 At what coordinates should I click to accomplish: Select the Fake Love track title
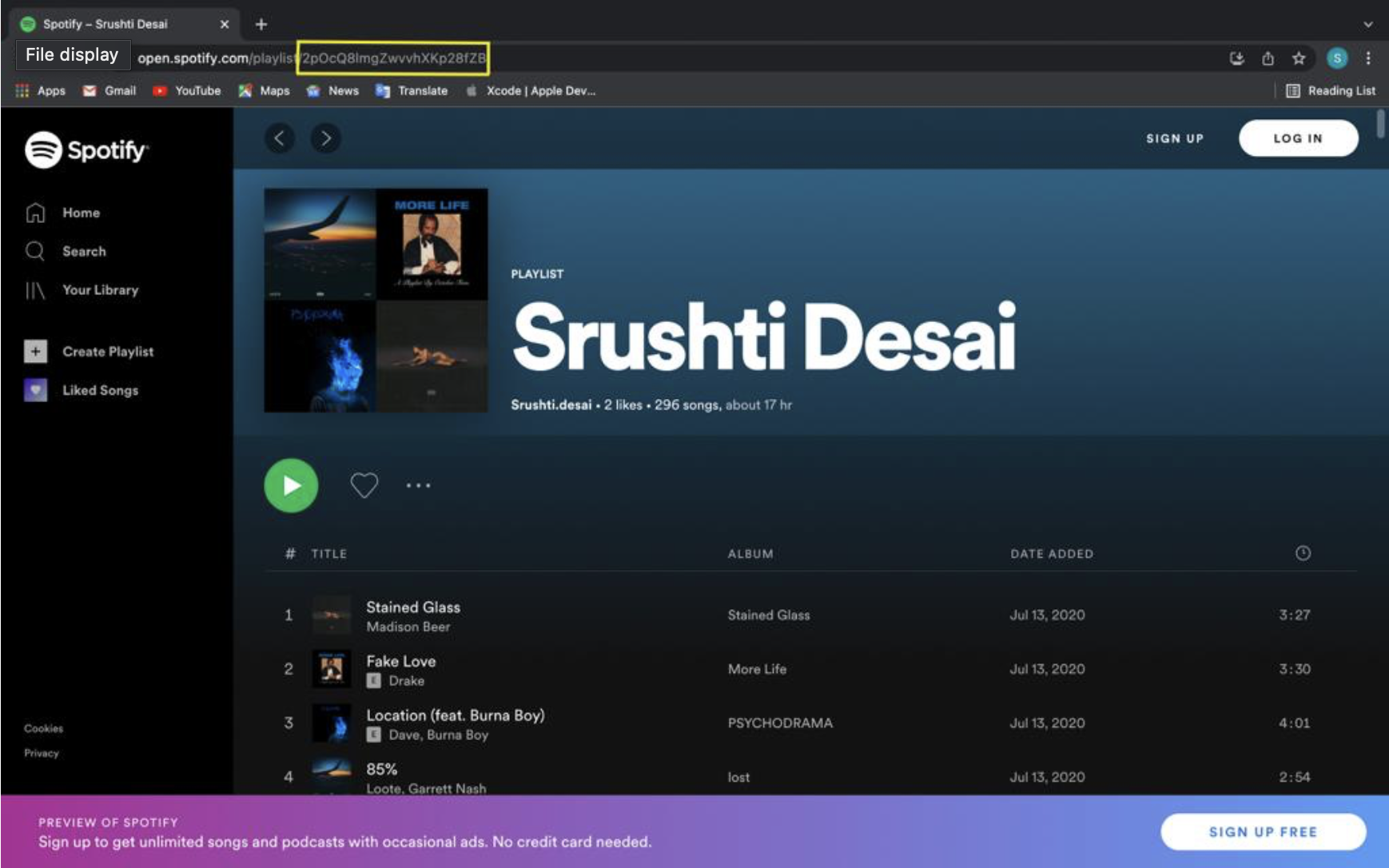pos(401,661)
